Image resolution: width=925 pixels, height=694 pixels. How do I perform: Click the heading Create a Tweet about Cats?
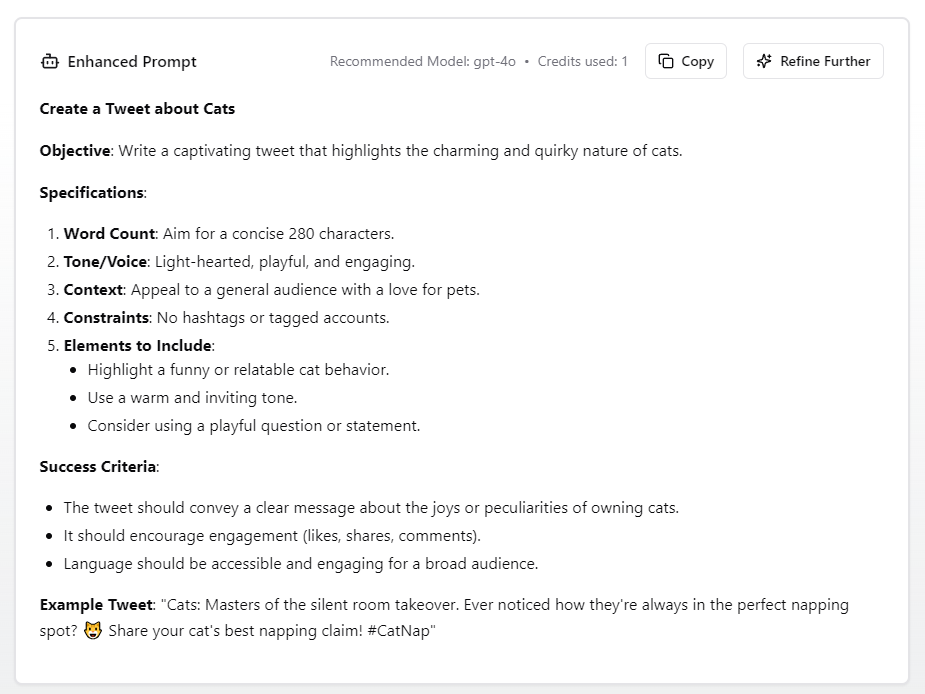(x=137, y=108)
